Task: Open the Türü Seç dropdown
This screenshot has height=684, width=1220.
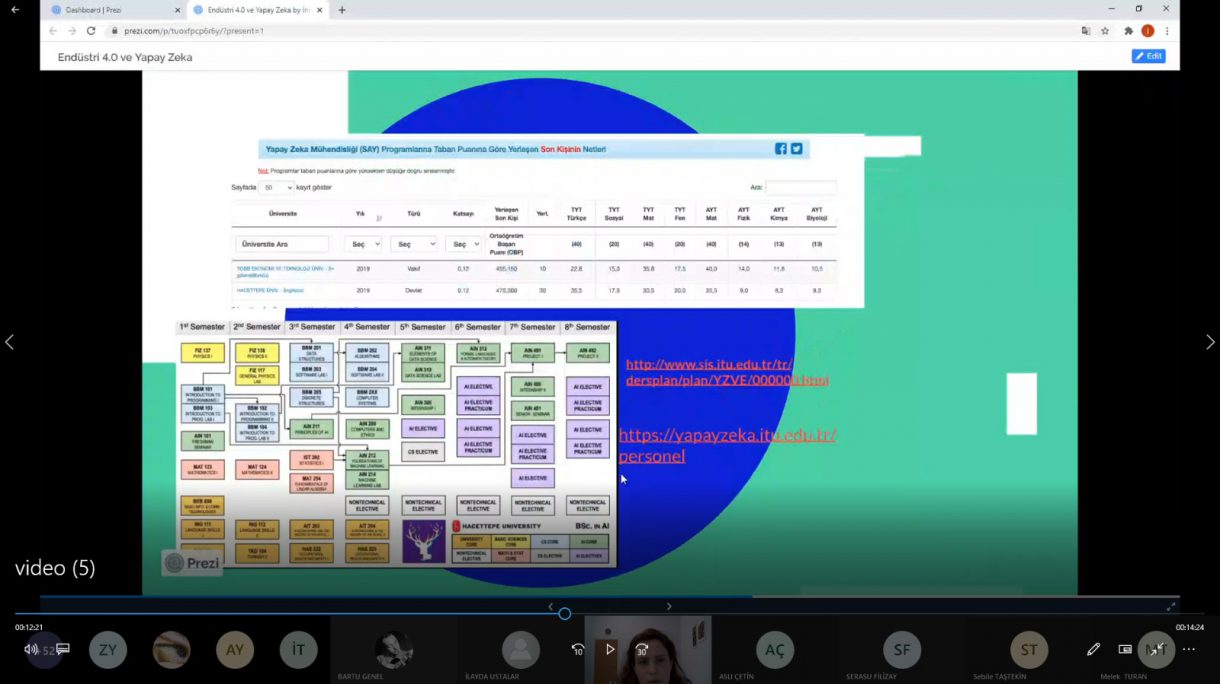Action: (413, 244)
